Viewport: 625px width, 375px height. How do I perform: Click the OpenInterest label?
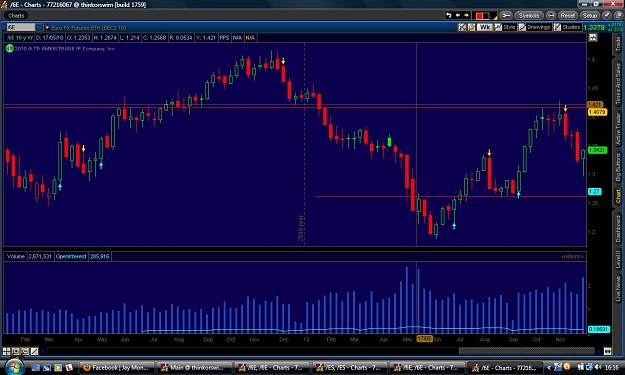tap(71, 256)
